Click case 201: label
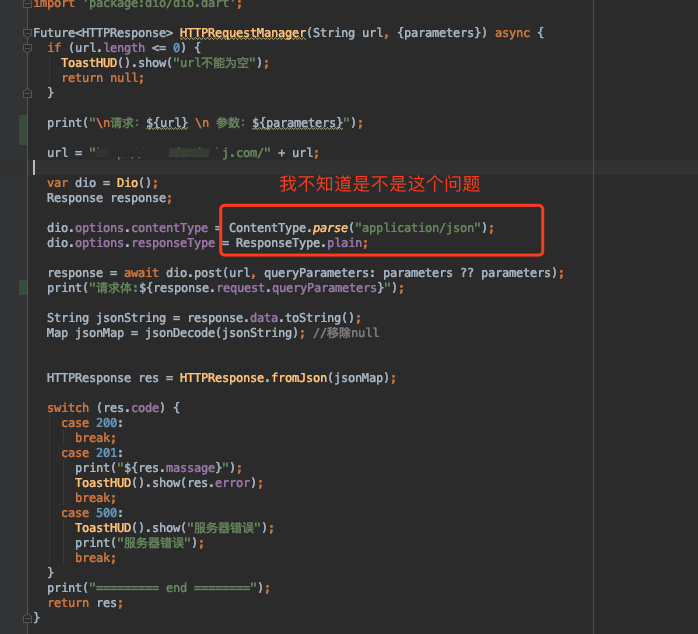Image resolution: width=698 pixels, height=634 pixels. tap(92, 453)
